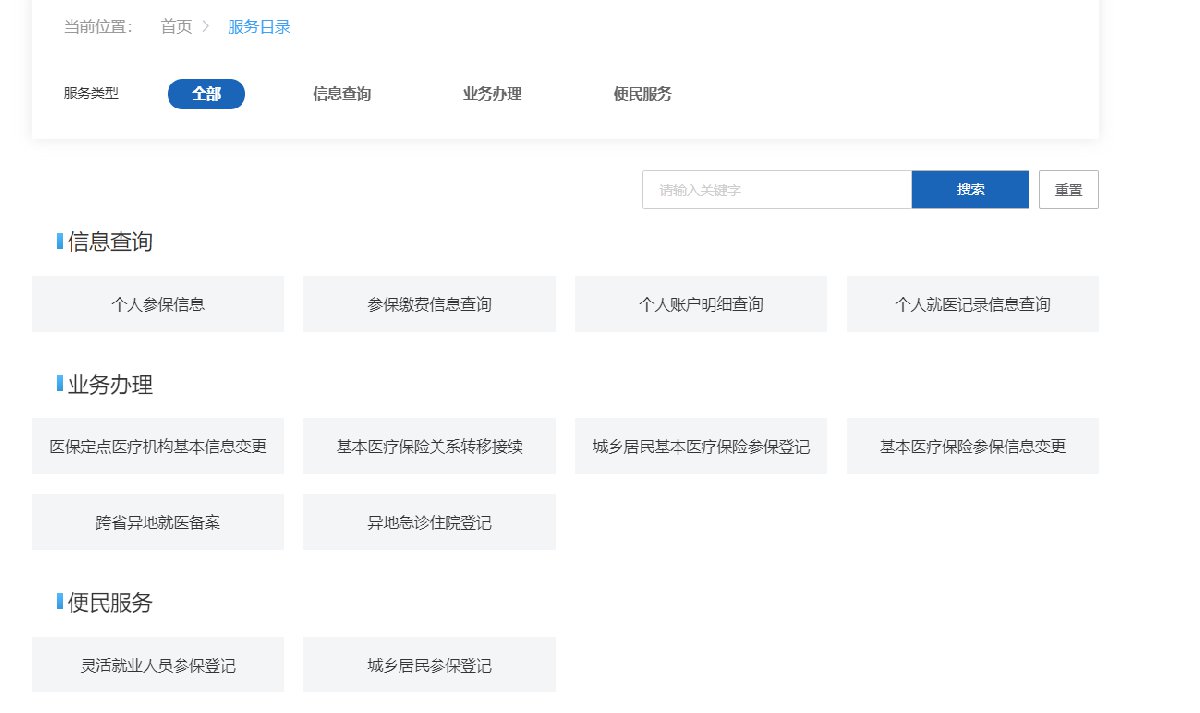Open 跨省异地就医备案 service
This screenshot has height=713, width=1200.
coord(158,522)
